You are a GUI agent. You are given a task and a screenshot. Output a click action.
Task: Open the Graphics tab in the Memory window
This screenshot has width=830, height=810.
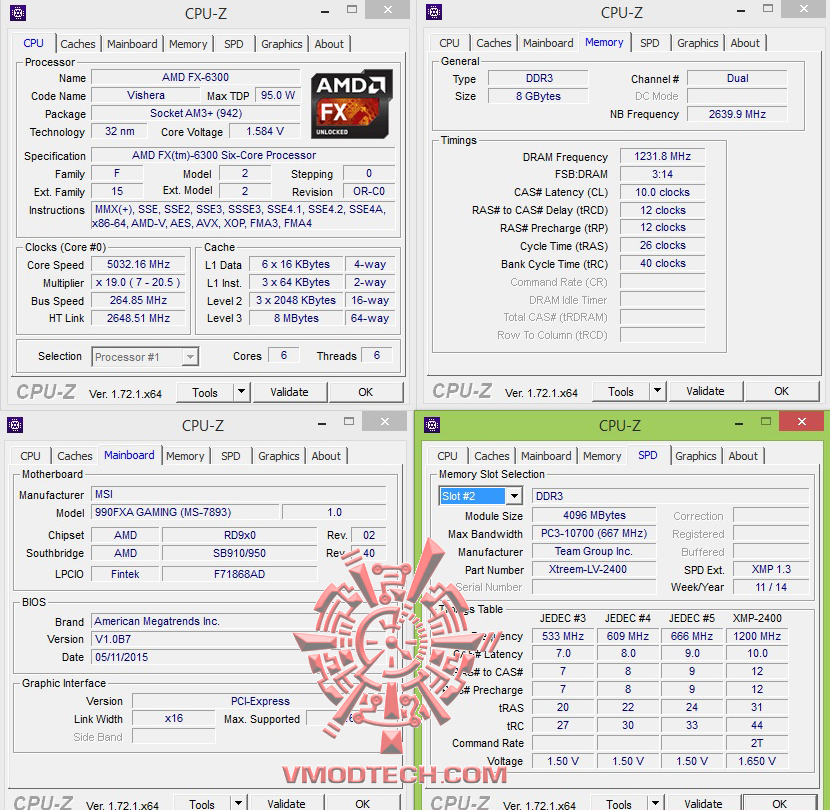click(x=698, y=43)
